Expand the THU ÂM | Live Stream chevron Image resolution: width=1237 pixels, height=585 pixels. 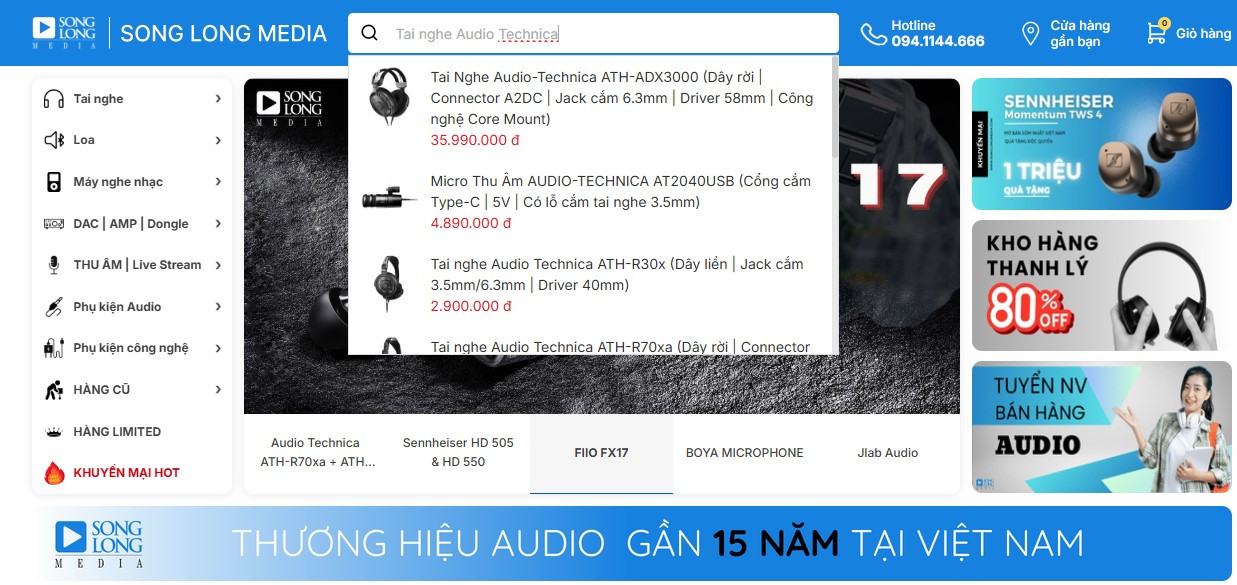[218, 265]
